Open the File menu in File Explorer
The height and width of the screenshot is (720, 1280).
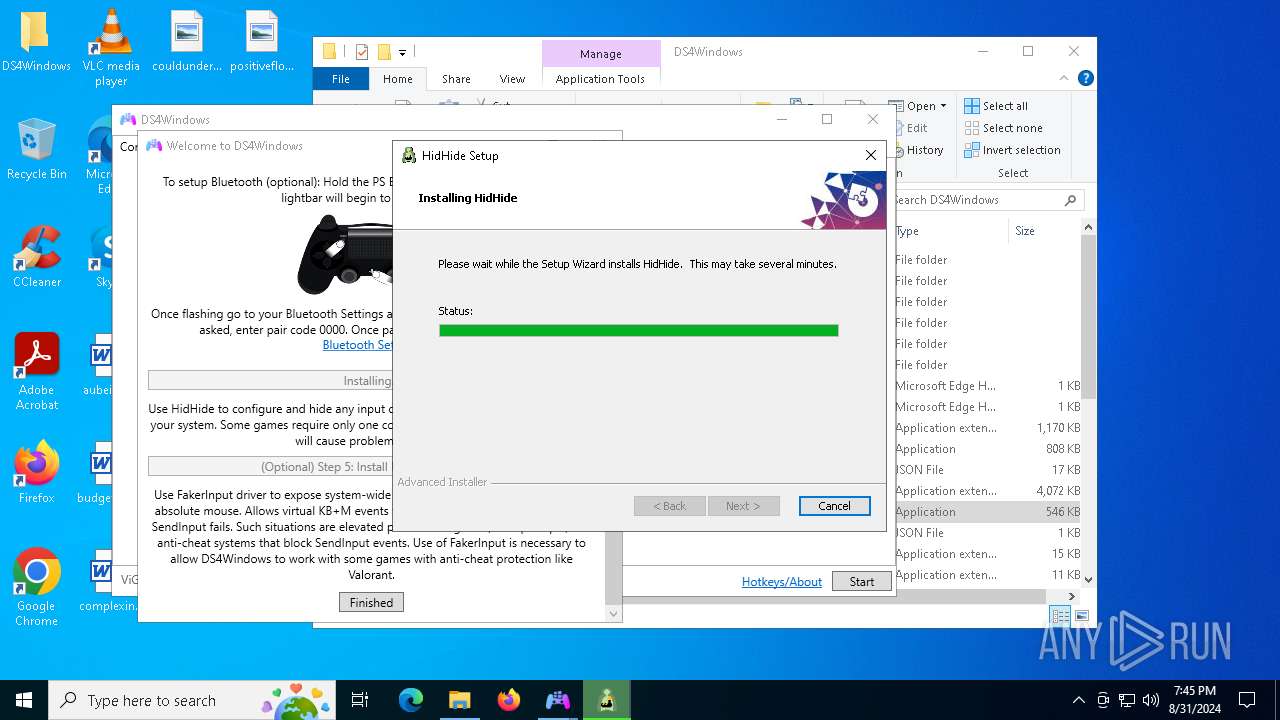coord(341,79)
